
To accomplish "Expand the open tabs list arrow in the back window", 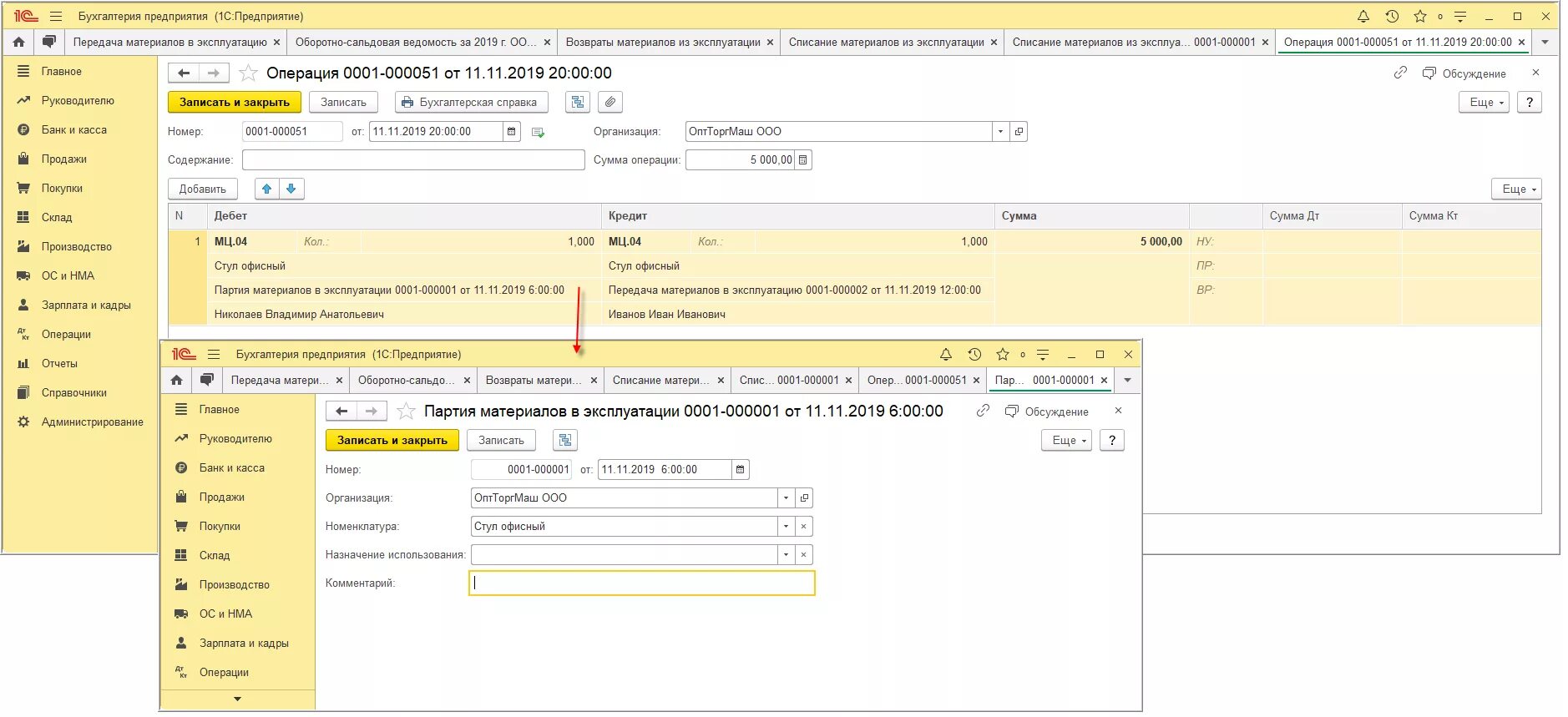I will click(1545, 42).
